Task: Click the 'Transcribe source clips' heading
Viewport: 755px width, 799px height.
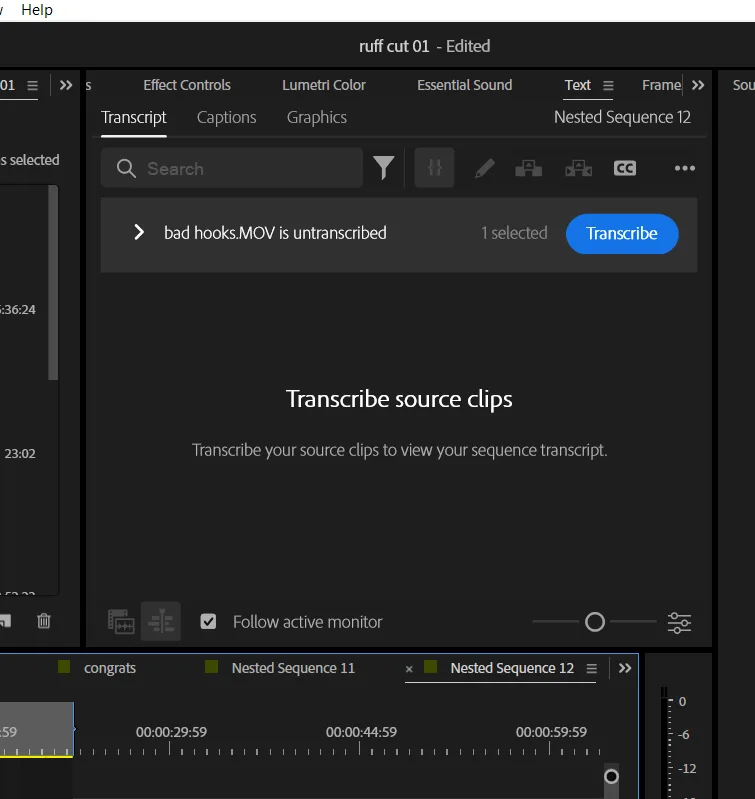Action: click(x=399, y=399)
